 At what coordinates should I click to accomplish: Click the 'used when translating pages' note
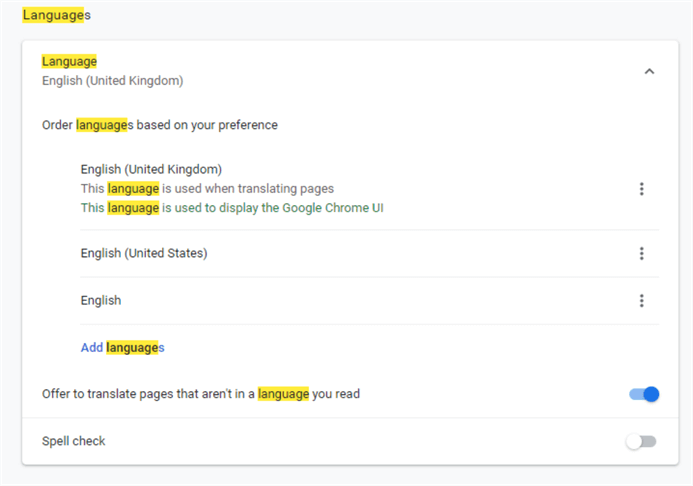coord(207,188)
